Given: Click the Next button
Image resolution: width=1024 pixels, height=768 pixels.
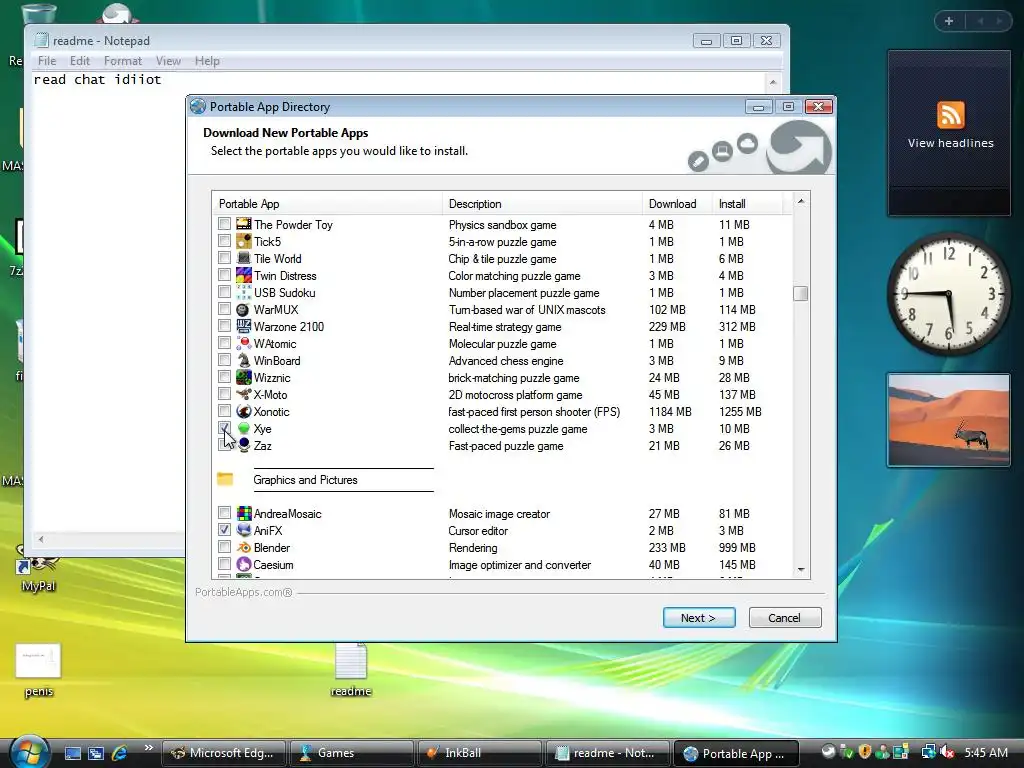Looking at the screenshot, I should pyautogui.click(x=699, y=617).
